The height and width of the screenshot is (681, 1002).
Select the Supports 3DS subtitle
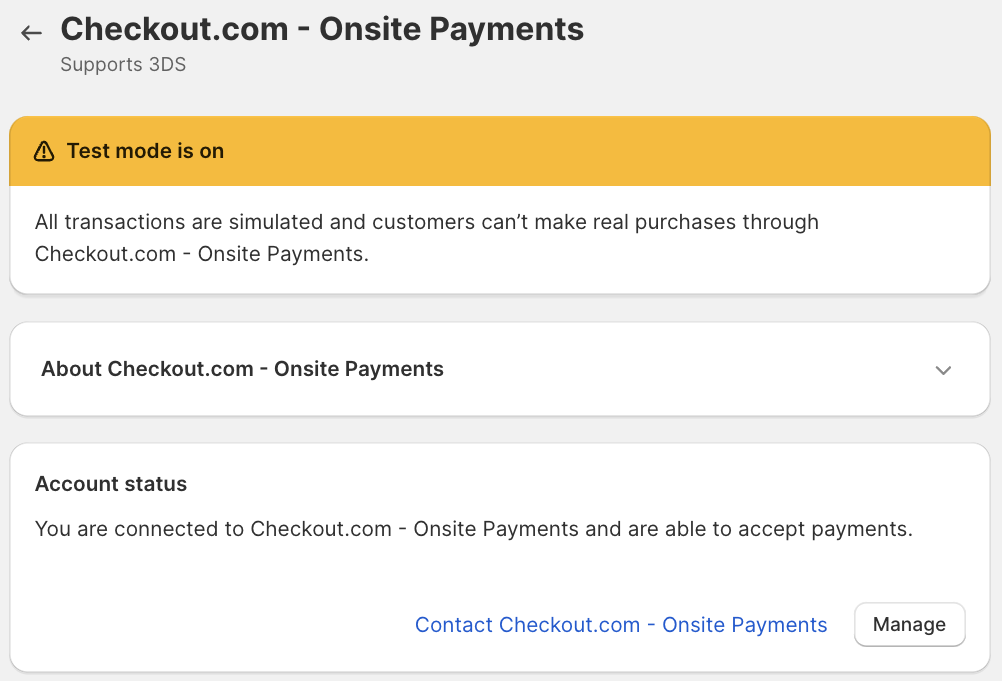coord(123,64)
